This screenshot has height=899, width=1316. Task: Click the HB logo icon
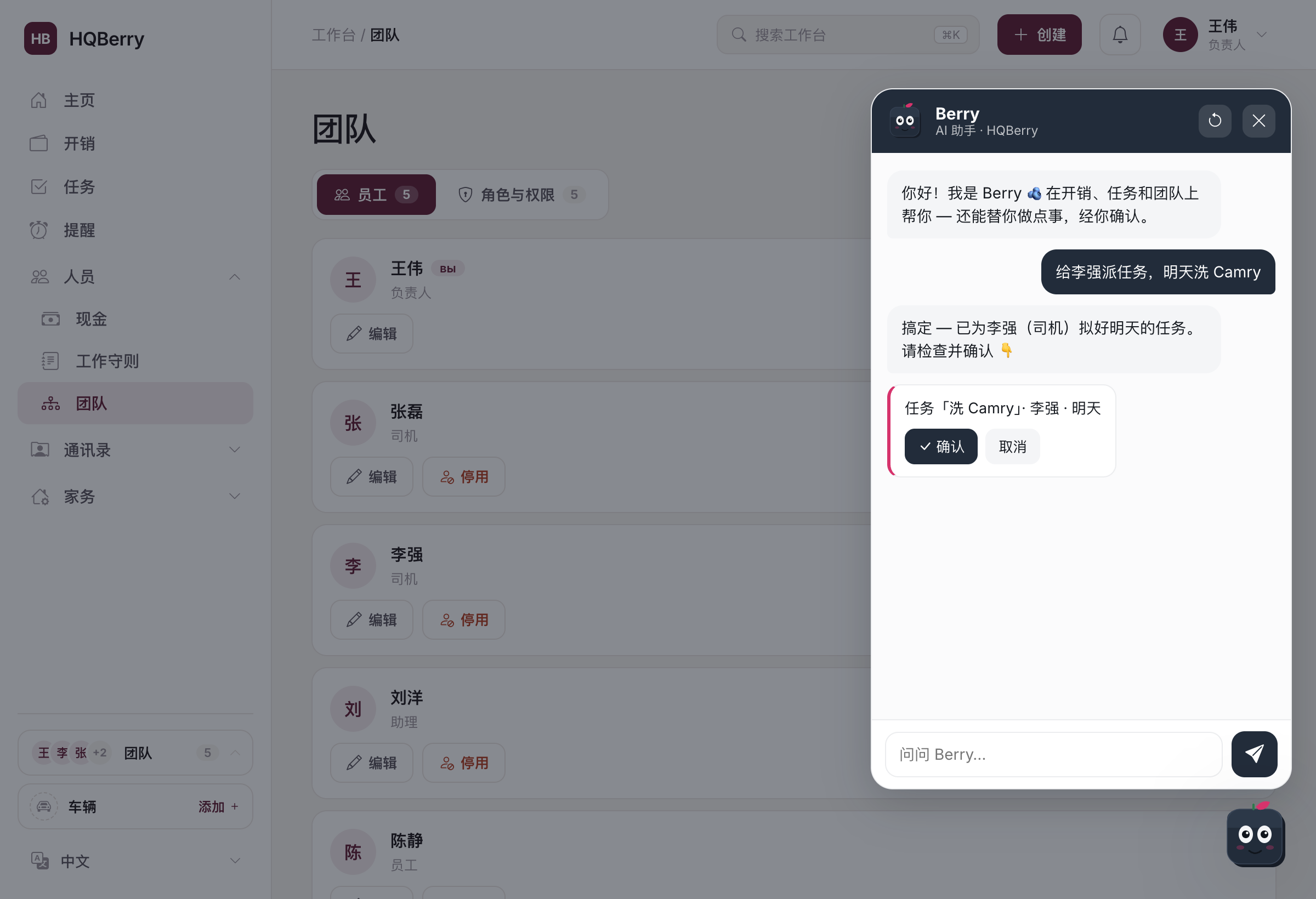coord(40,38)
